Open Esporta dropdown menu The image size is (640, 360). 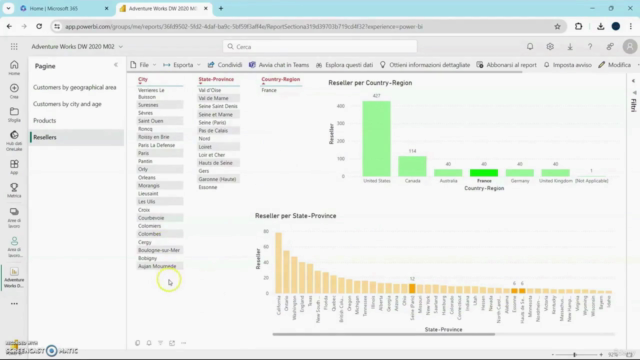182,65
